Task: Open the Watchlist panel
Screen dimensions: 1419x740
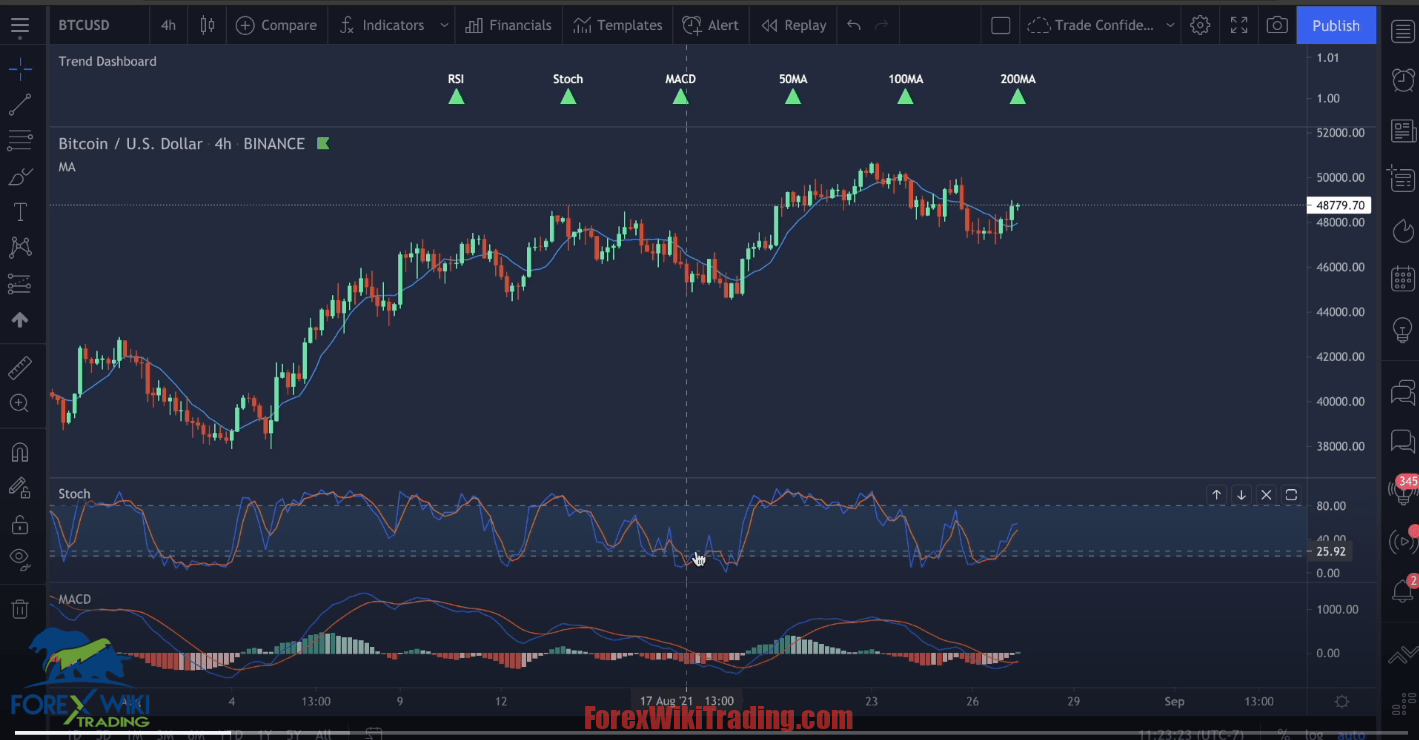Action: click(x=1403, y=31)
